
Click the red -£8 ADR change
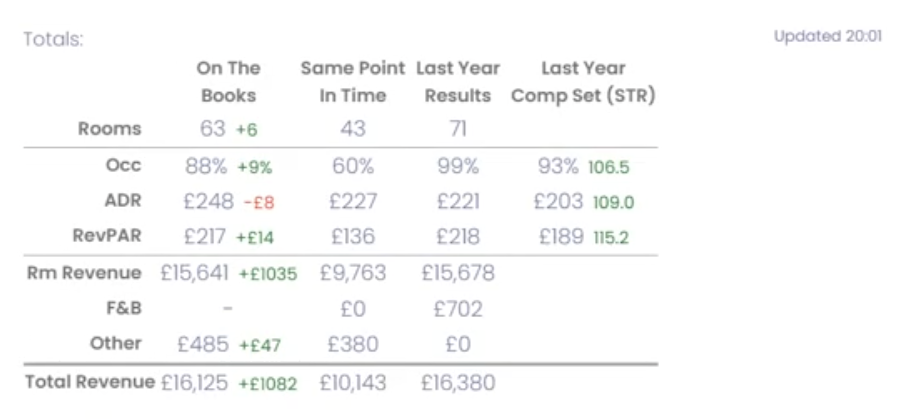pos(259,202)
